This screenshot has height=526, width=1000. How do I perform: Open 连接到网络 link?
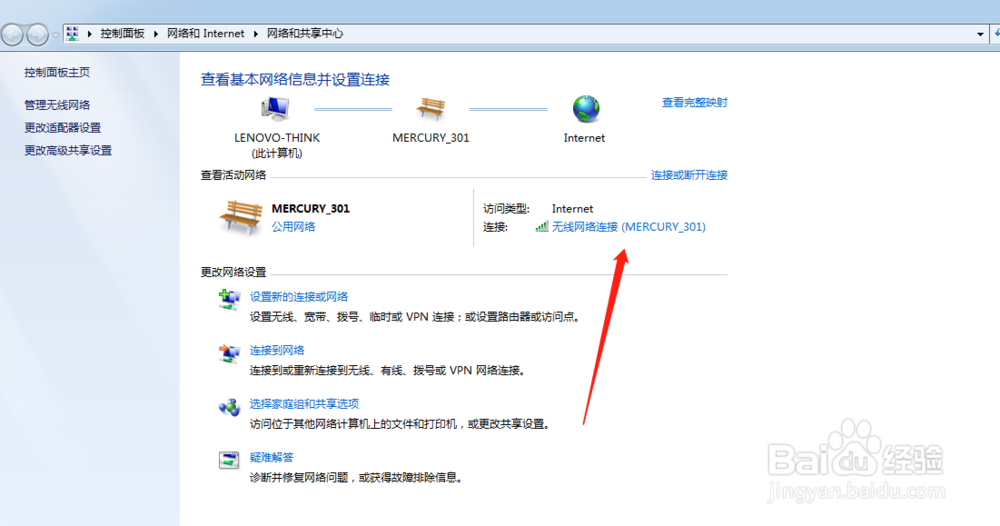(x=277, y=350)
